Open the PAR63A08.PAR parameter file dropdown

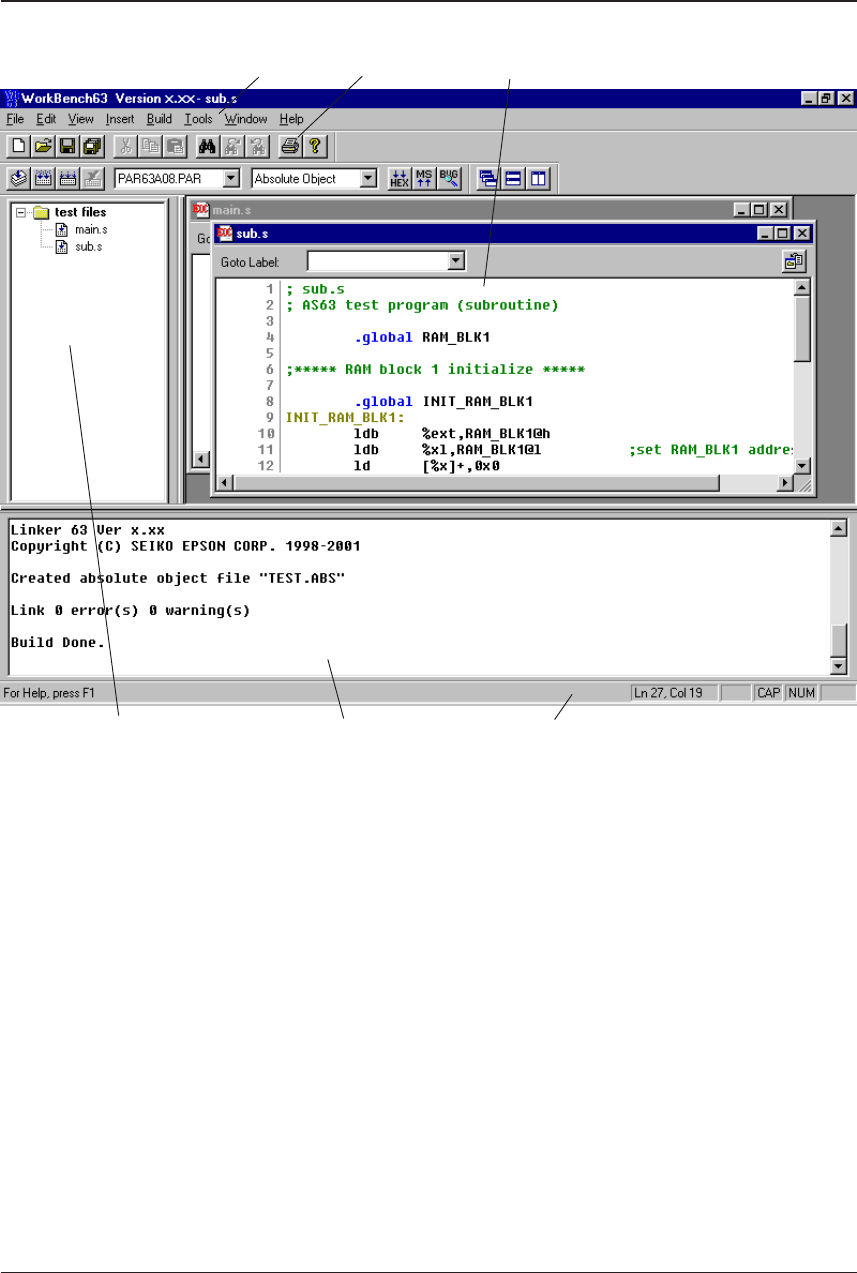click(231, 179)
